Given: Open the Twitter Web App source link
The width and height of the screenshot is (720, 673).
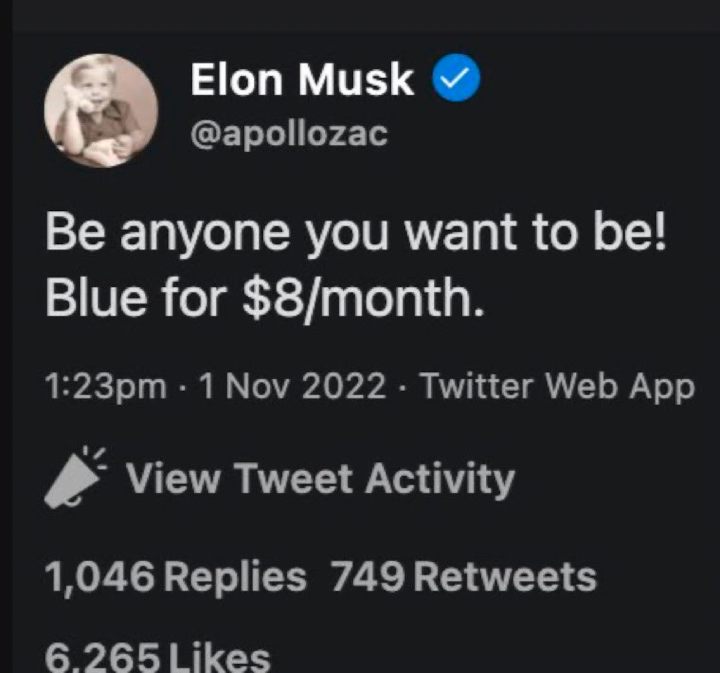Looking at the screenshot, I should (x=557, y=388).
